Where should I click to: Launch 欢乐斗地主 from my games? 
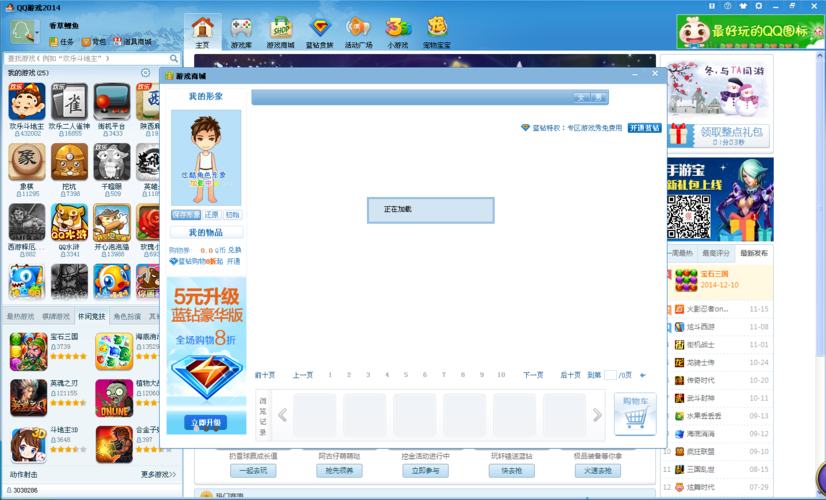[27, 101]
